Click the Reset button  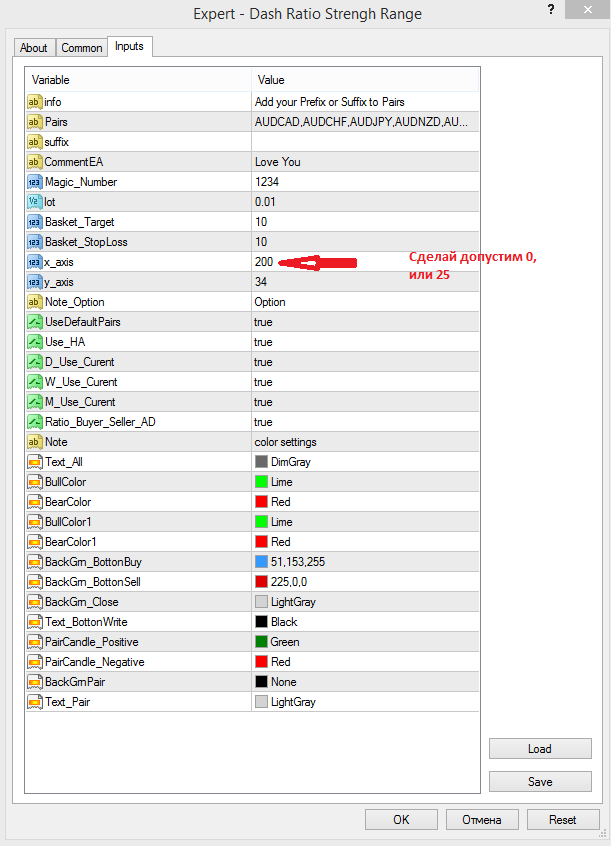point(562,820)
